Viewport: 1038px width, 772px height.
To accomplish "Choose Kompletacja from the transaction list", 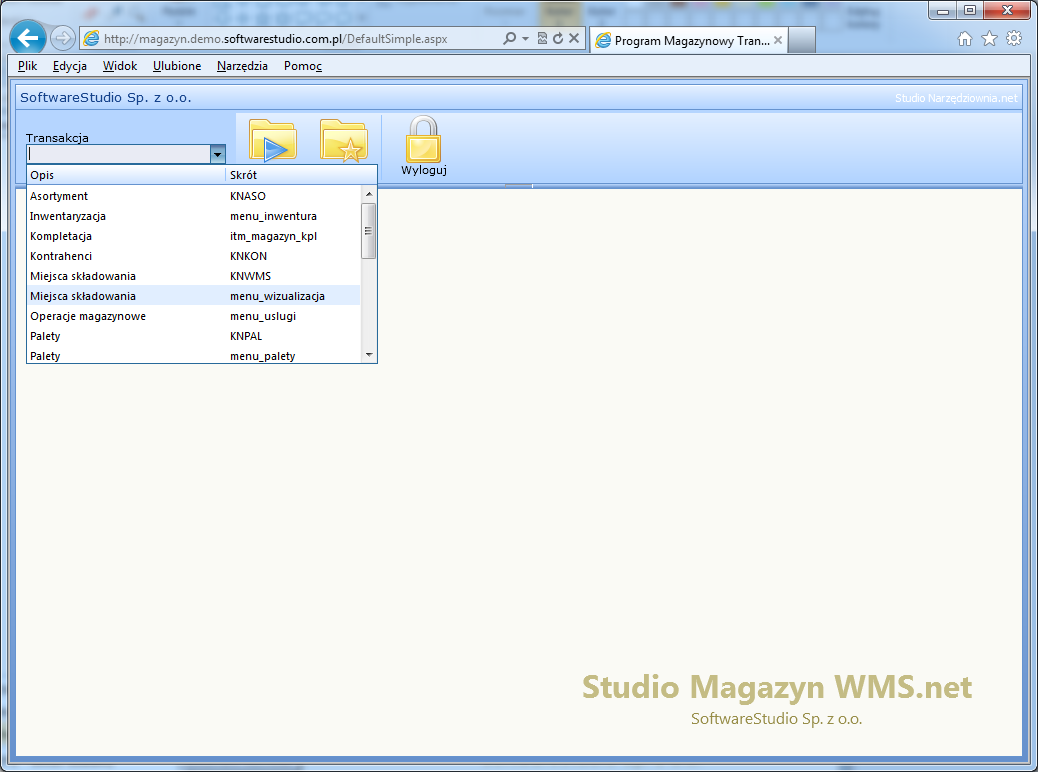I will tap(194, 236).
